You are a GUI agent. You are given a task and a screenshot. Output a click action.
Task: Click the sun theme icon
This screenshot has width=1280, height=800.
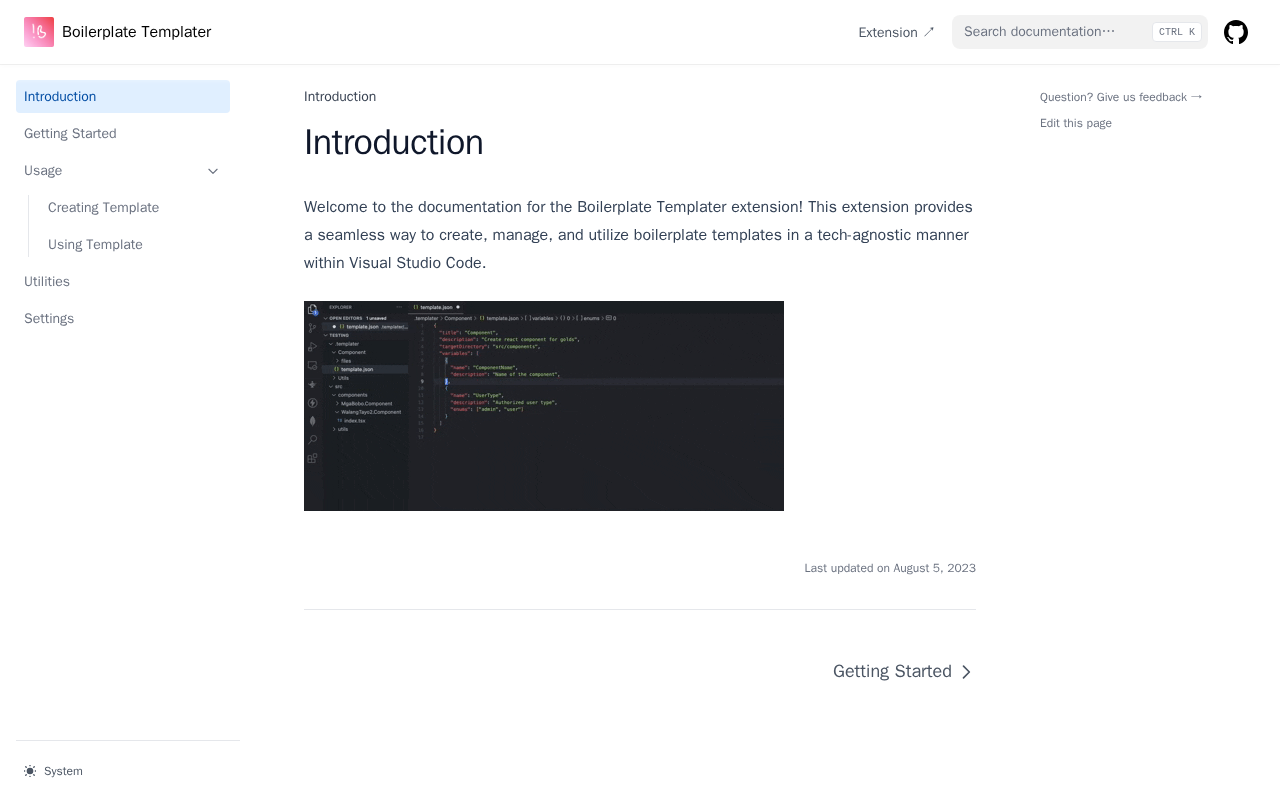[x=30, y=771]
